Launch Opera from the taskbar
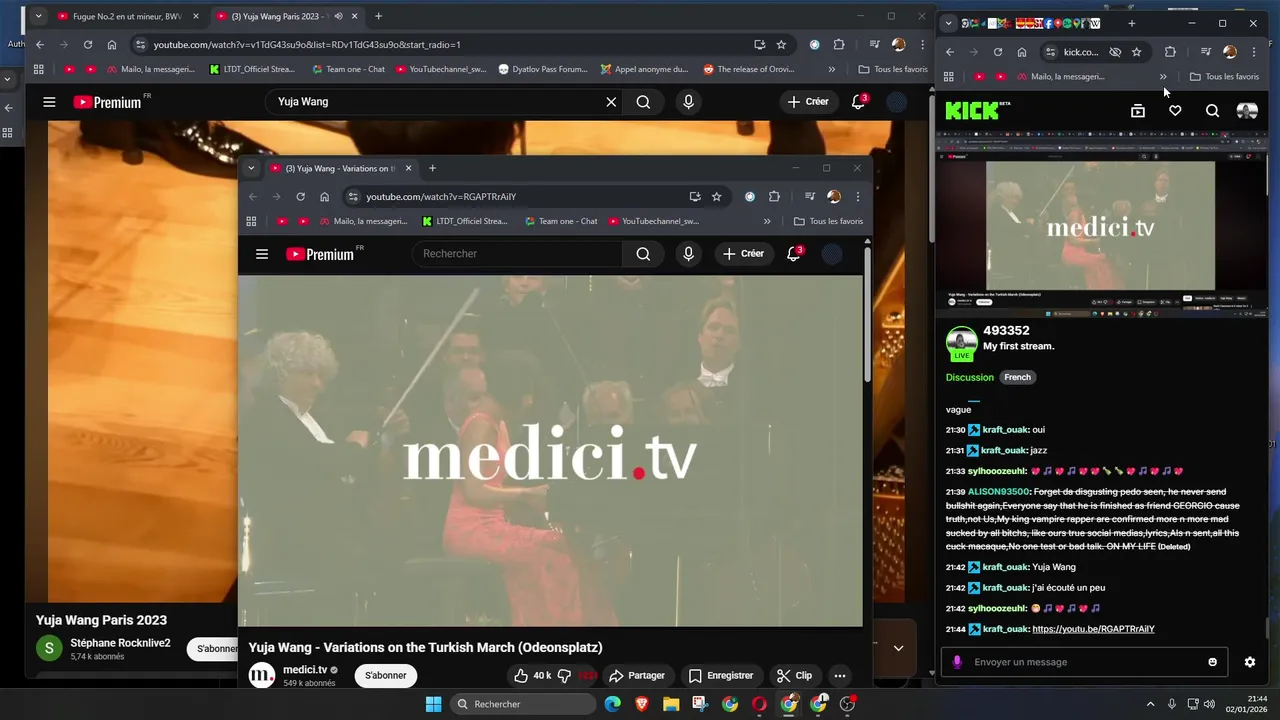Viewport: 1280px width, 720px height. tap(759, 704)
